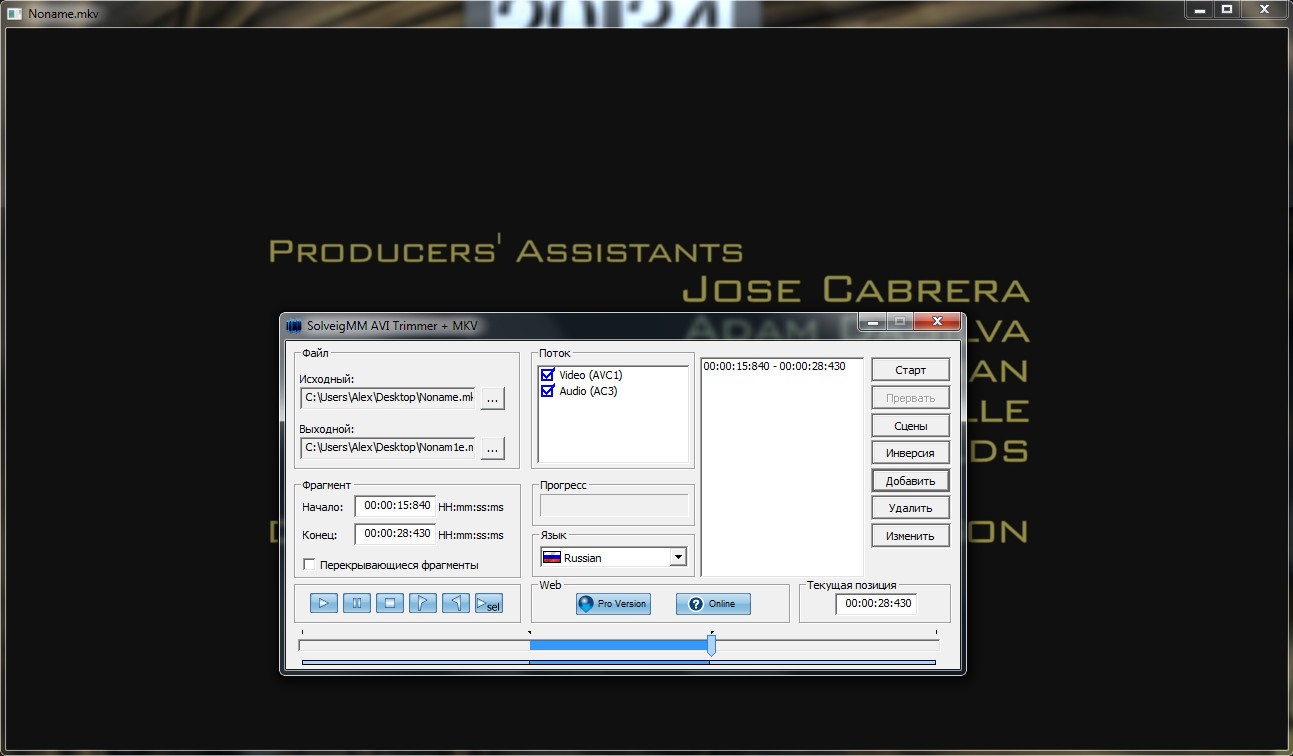The width and height of the screenshot is (1293, 756).
Task: Uncheck the Audio (AC3) stream
Action: tap(547, 391)
